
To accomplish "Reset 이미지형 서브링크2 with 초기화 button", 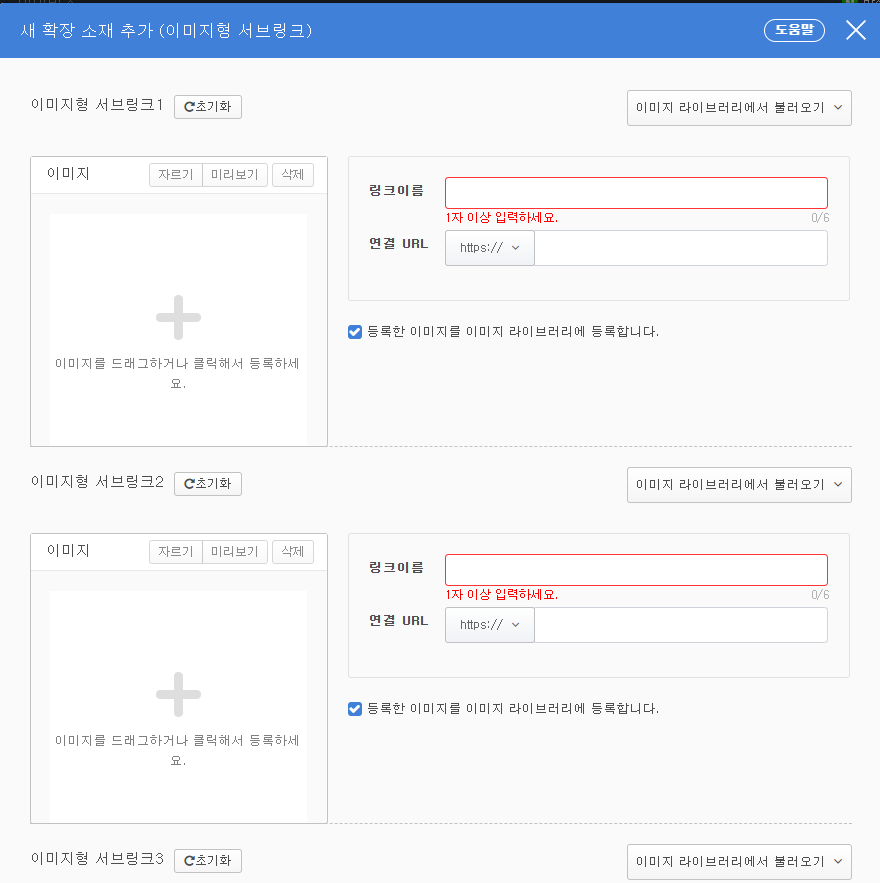I will pos(208,483).
